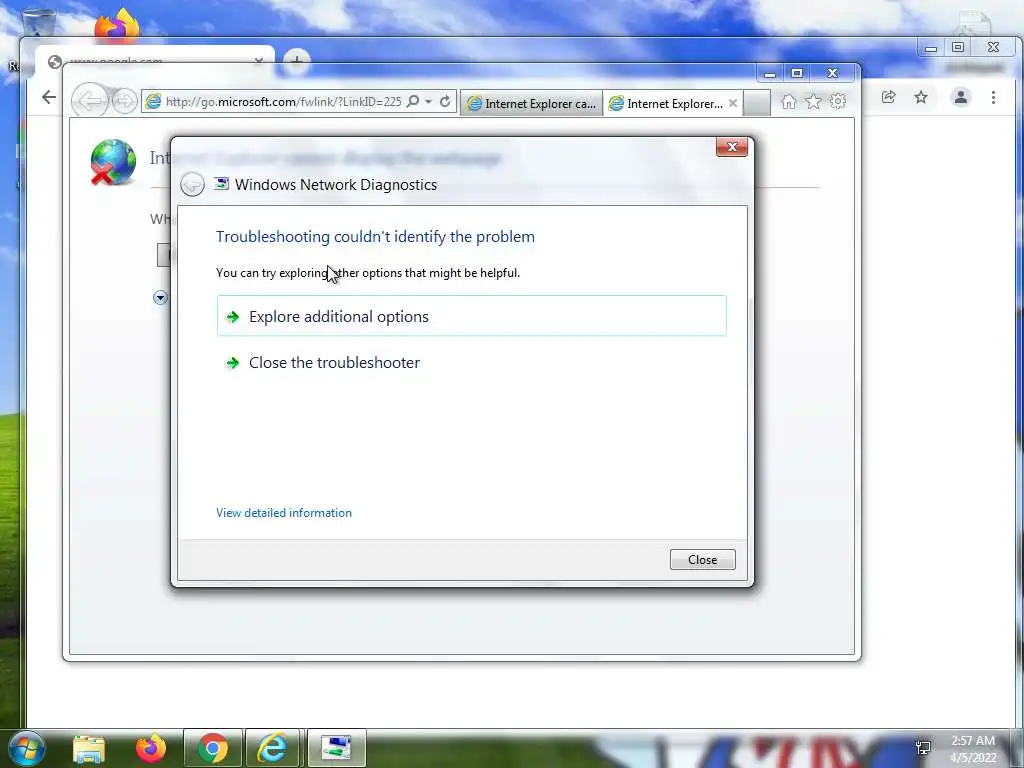Open Firefox desktop shortcut icon
Image resolution: width=1024 pixels, height=768 pixels.
coord(118,25)
